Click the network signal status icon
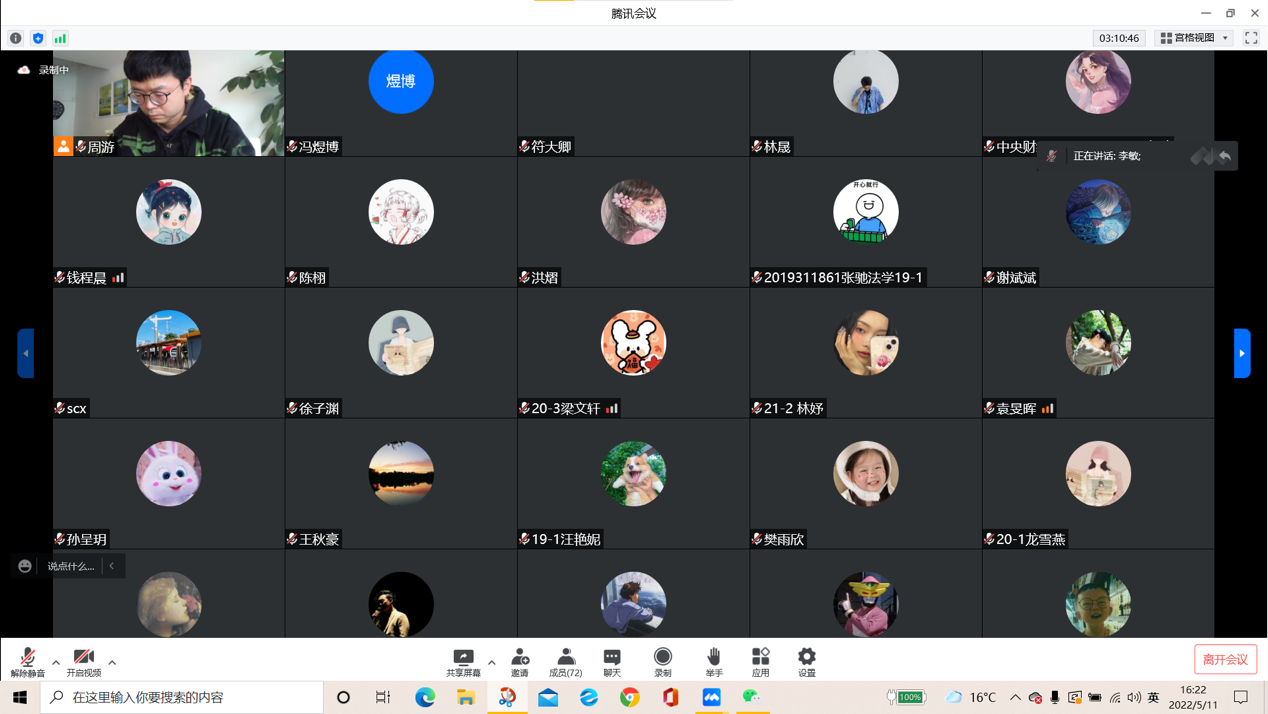 (x=60, y=38)
